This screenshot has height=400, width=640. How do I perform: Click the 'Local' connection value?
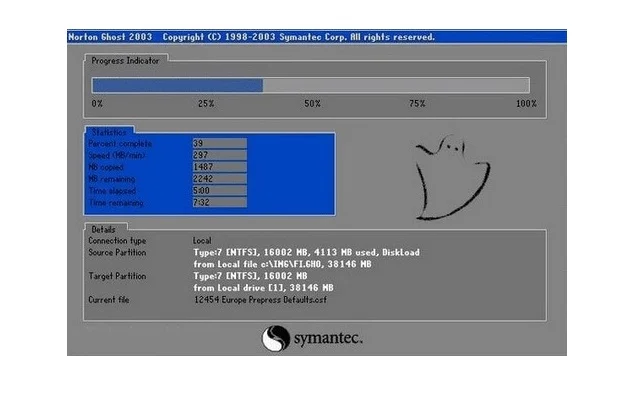pyautogui.click(x=202, y=241)
